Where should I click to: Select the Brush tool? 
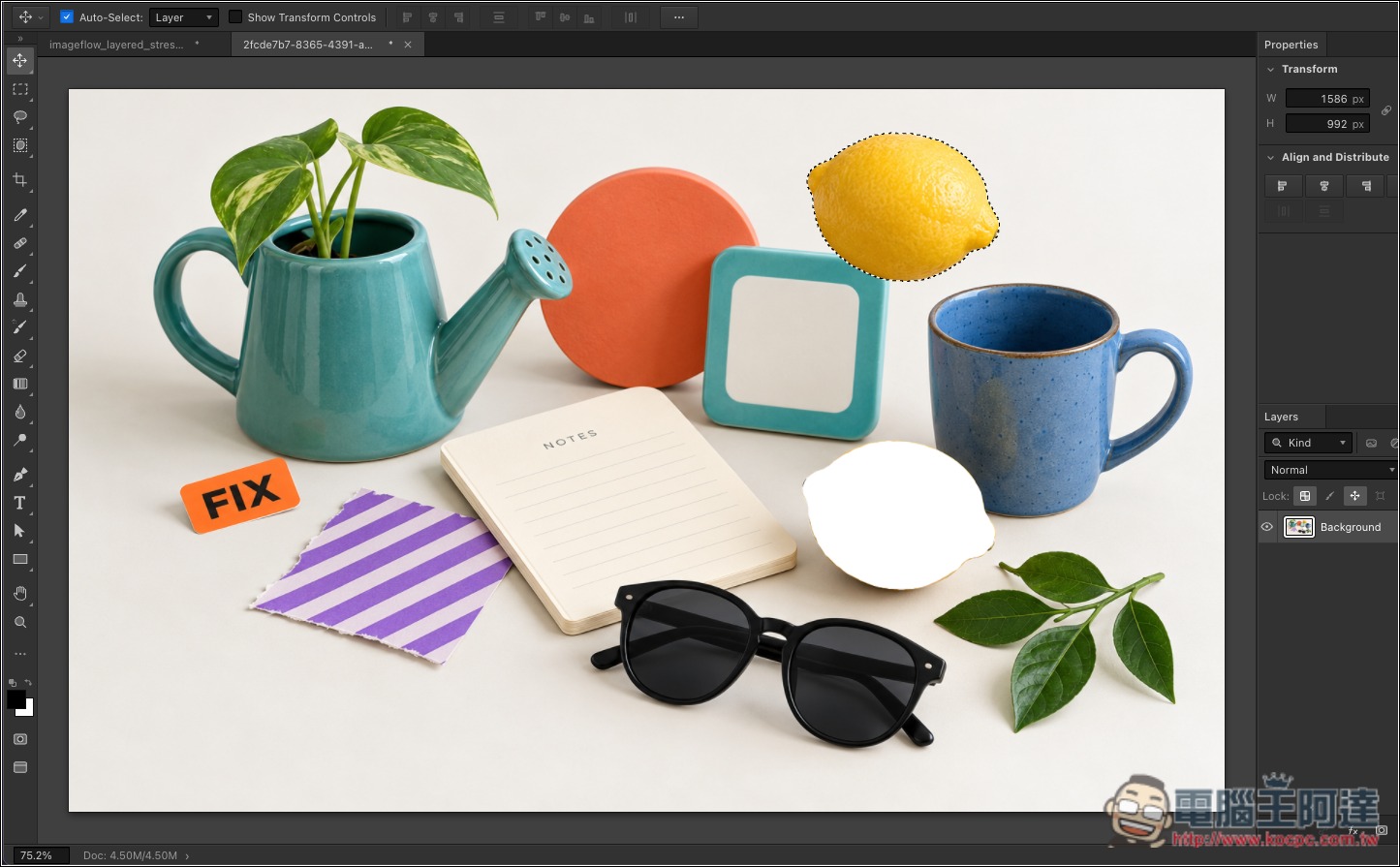(19, 271)
